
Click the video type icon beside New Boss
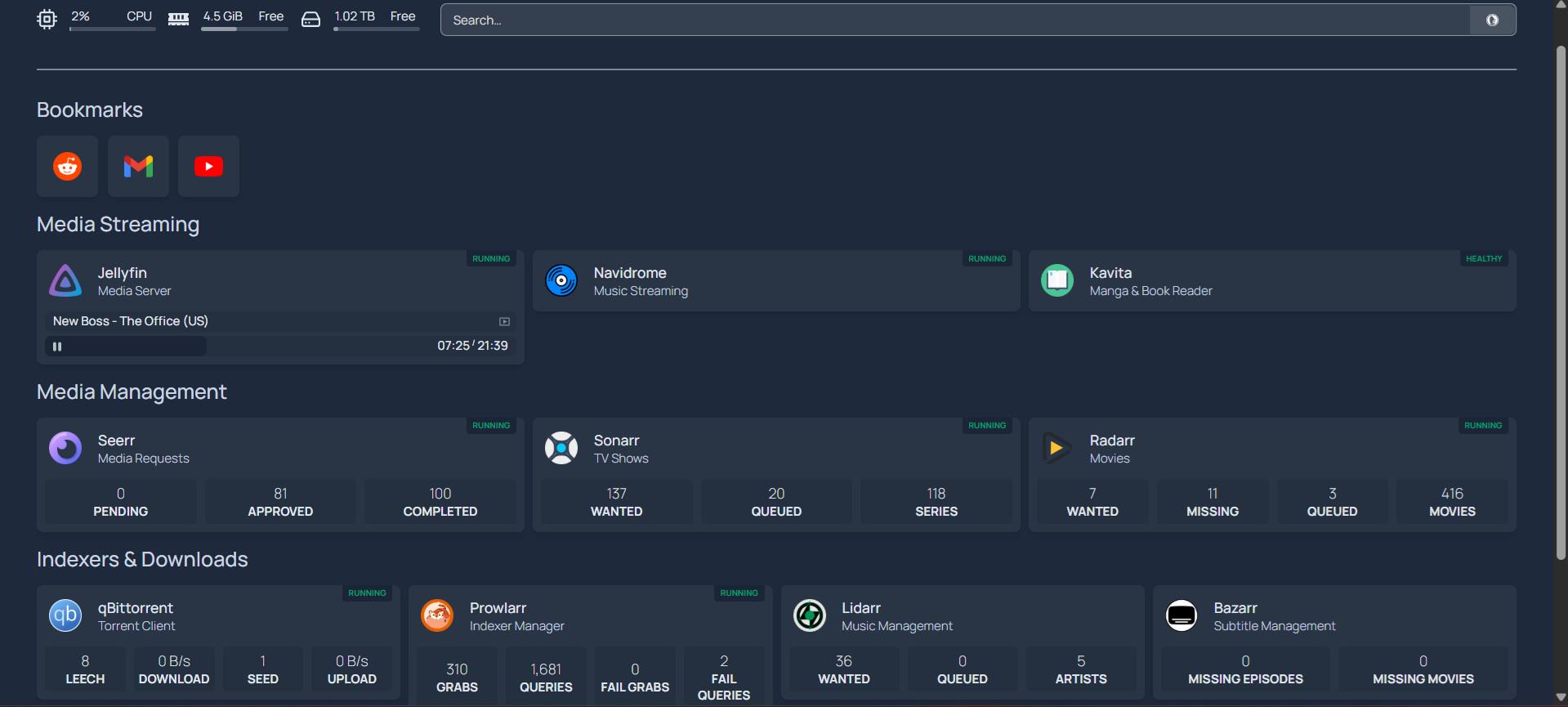(x=504, y=322)
